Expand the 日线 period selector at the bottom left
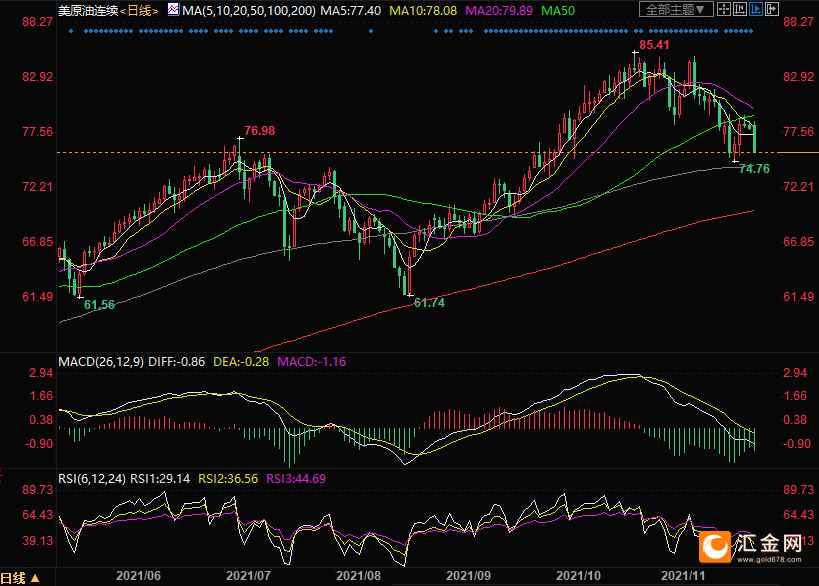 pyautogui.click(x=20, y=578)
